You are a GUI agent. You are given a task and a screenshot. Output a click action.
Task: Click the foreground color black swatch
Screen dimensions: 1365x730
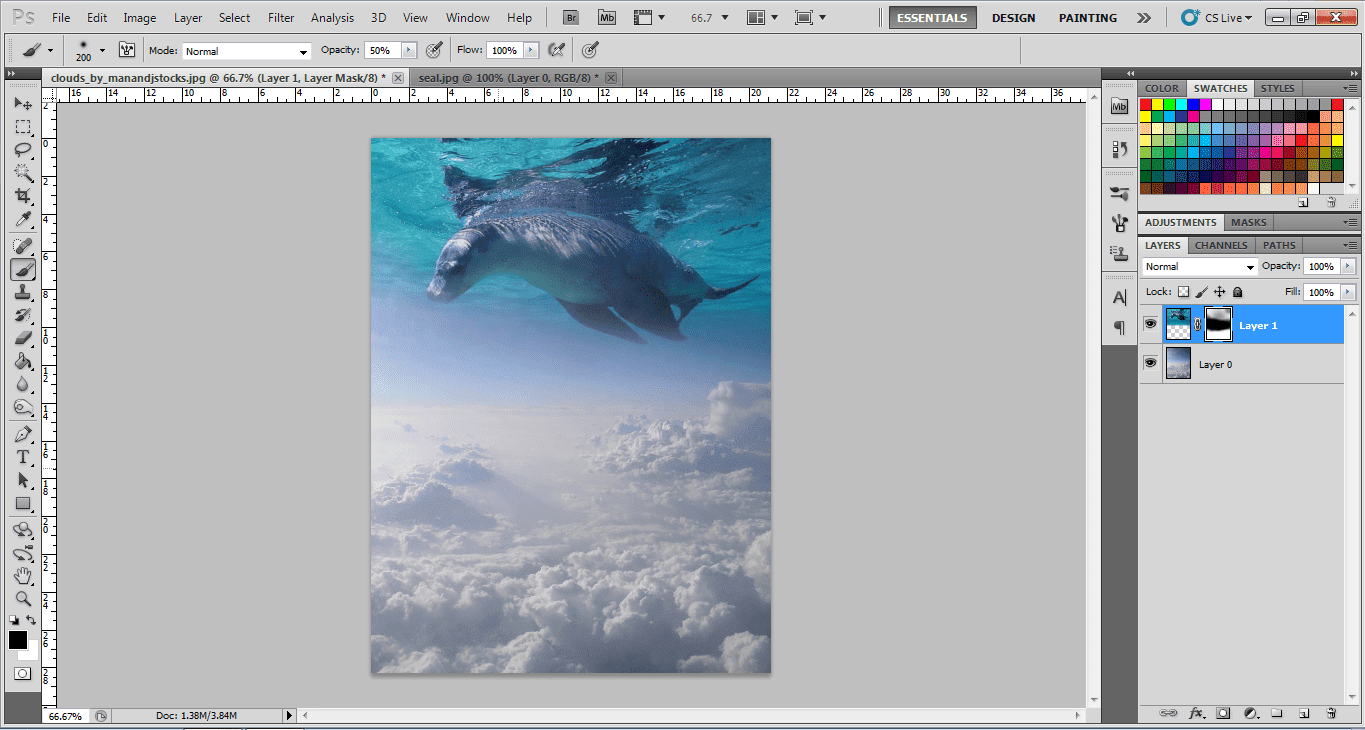17,640
